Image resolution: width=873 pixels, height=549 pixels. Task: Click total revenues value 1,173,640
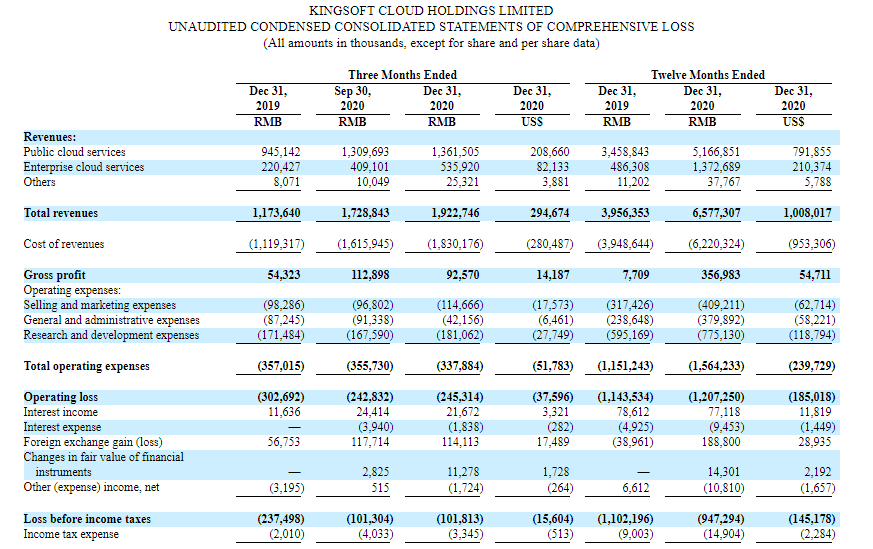click(276, 213)
